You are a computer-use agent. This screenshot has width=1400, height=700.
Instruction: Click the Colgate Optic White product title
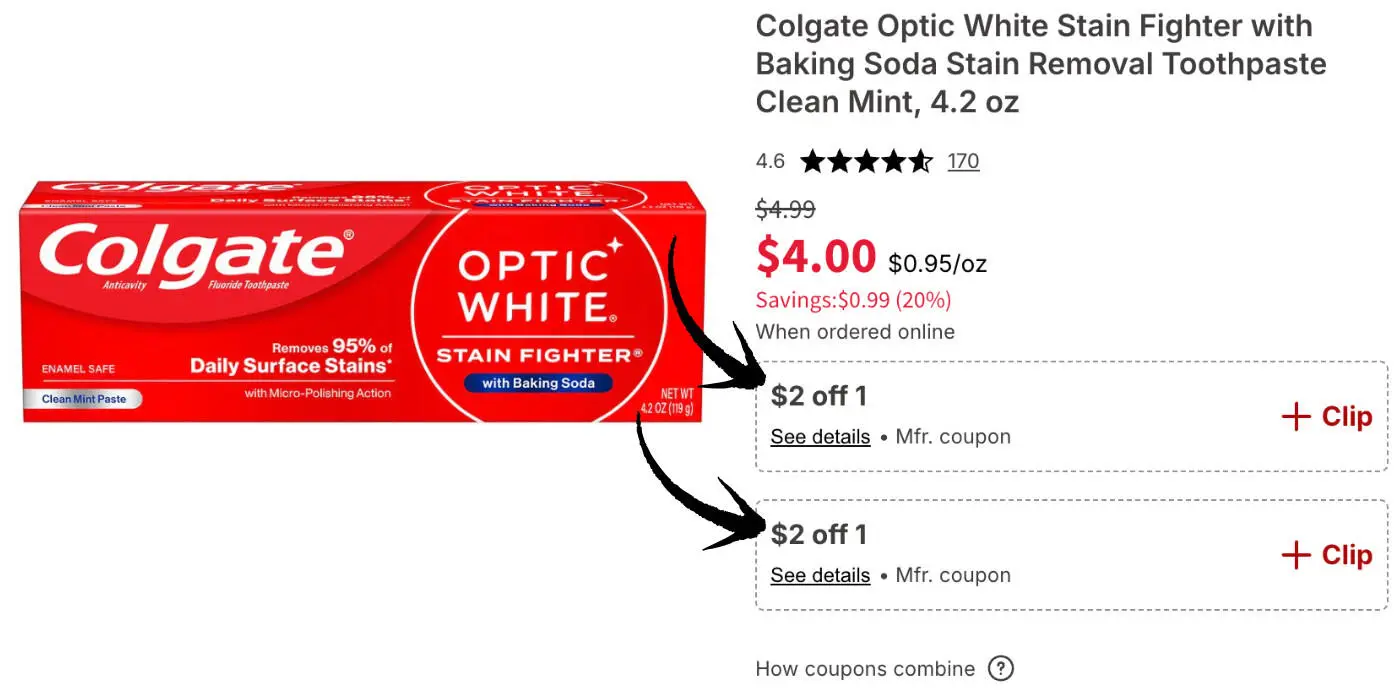click(x=1040, y=64)
